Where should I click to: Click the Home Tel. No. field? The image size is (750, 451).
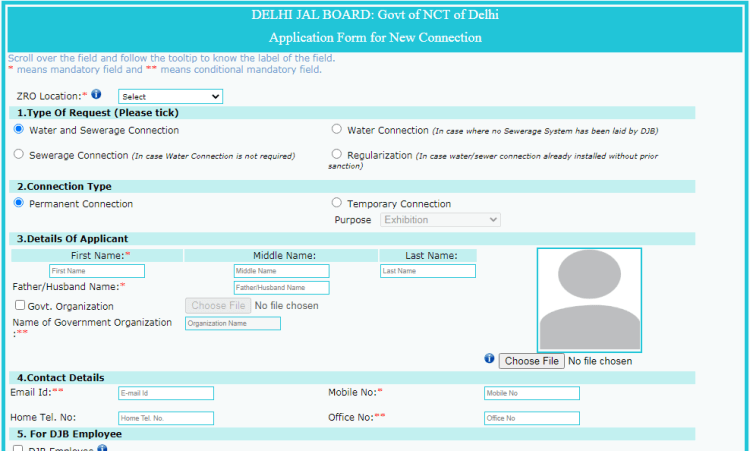click(x=166, y=418)
